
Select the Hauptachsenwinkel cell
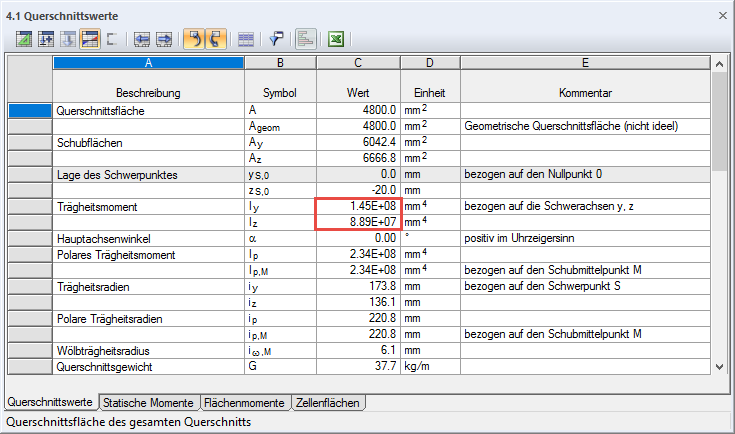(148, 239)
